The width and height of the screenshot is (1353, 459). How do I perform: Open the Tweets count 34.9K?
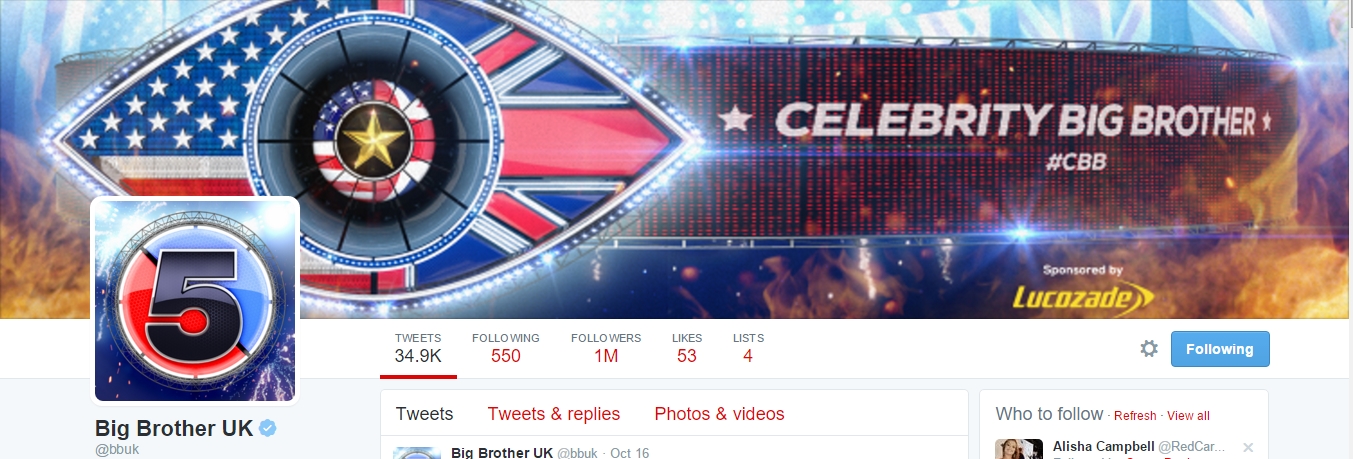[418, 347]
